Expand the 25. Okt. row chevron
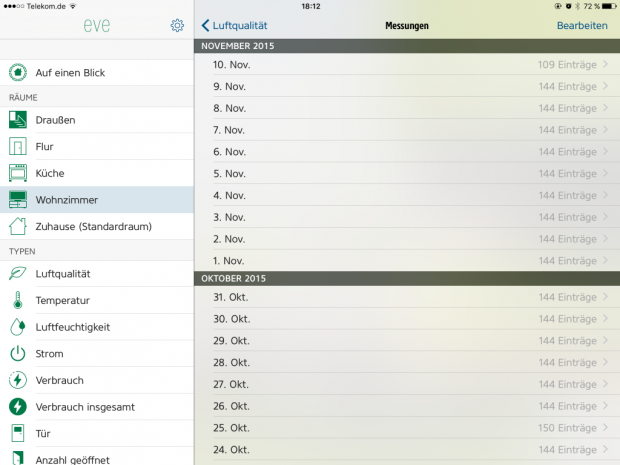Image resolution: width=620 pixels, height=465 pixels. point(605,427)
